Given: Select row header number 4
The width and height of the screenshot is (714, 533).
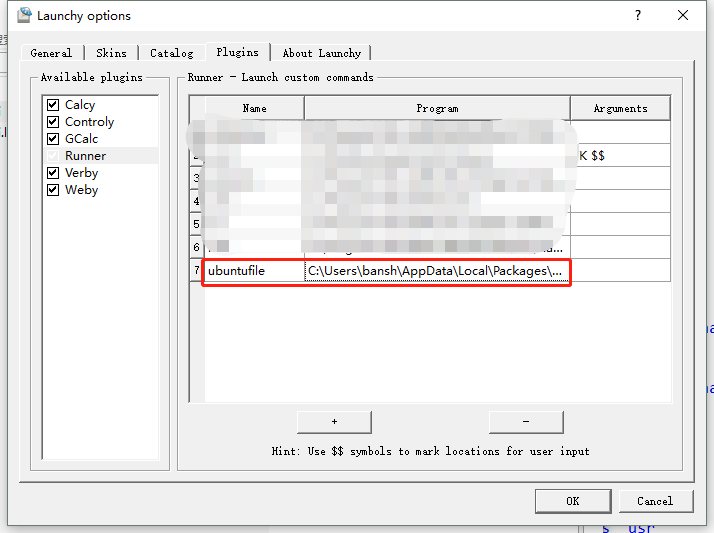Looking at the screenshot, I should (x=197, y=201).
